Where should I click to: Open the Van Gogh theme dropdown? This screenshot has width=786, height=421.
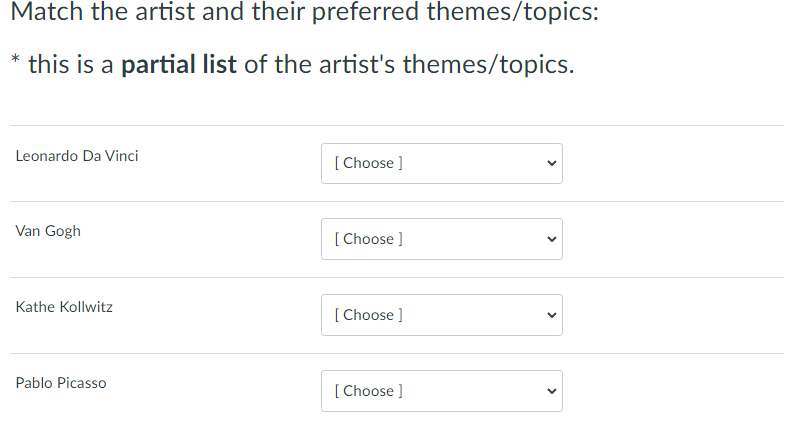[x=441, y=239]
